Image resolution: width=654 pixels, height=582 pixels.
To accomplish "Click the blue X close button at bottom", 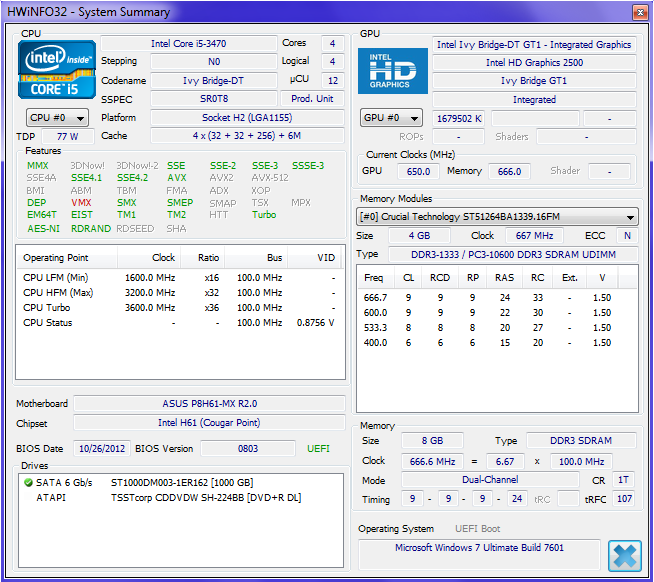I will pyautogui.click(x=624, y=555).
